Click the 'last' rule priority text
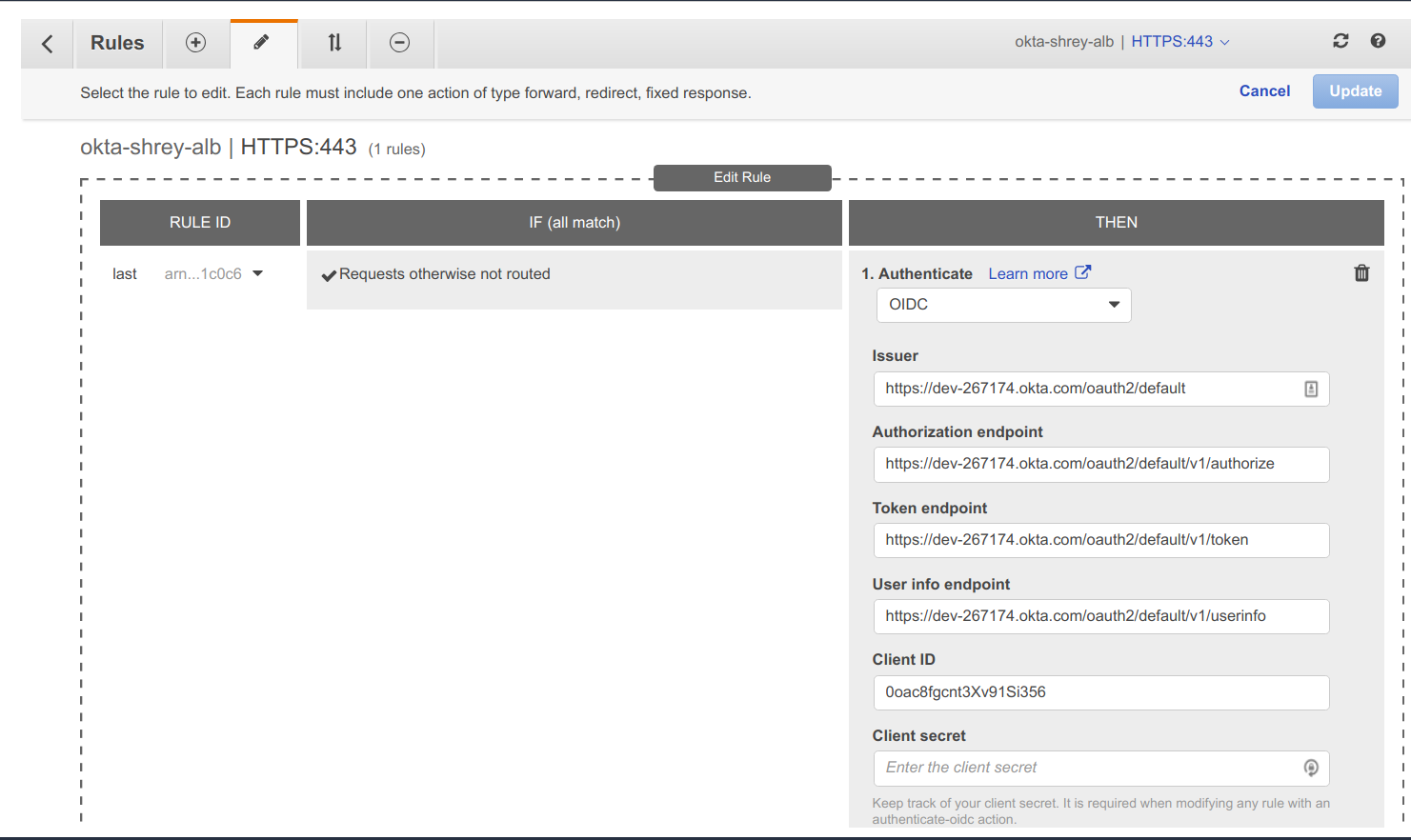Screen dimensions: 1411x840 coord(125,274)
